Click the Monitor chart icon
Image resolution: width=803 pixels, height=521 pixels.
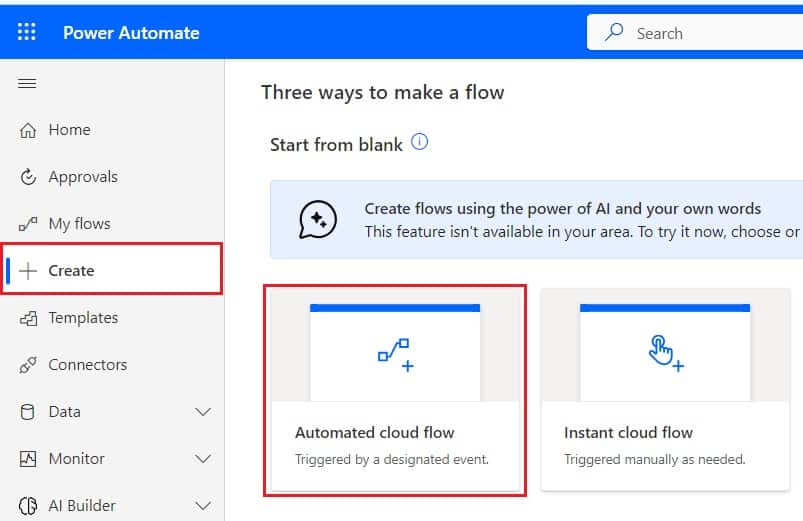[28, 459]
